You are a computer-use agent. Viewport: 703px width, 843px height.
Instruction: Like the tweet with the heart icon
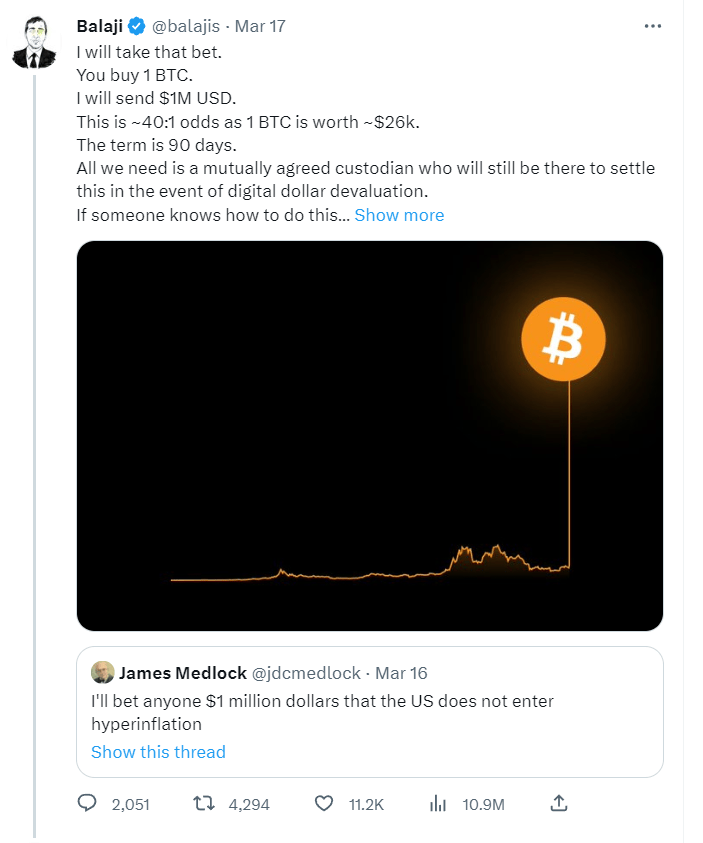(x=323, y=803)
